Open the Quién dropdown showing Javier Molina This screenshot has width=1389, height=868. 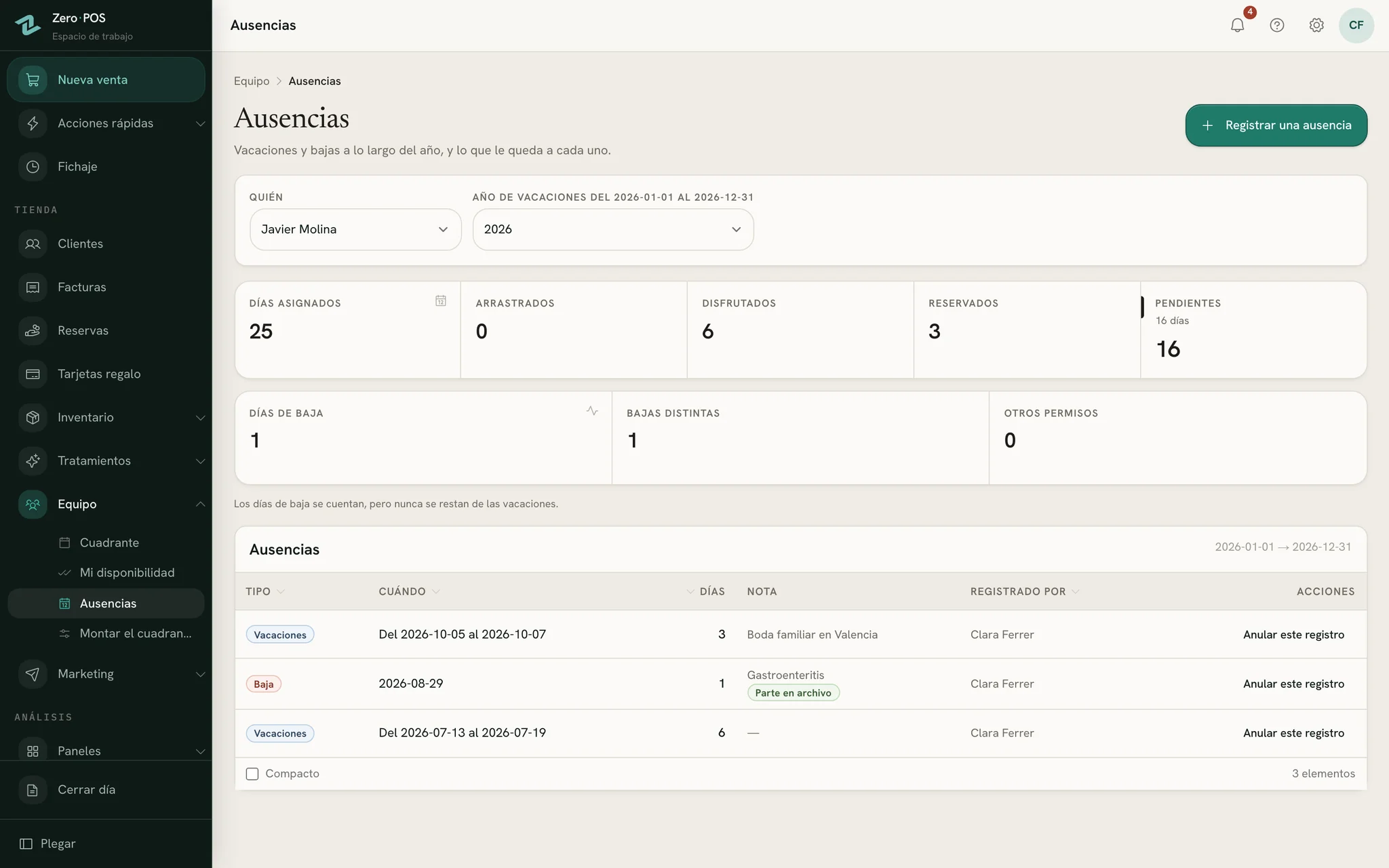pos(355,229)
